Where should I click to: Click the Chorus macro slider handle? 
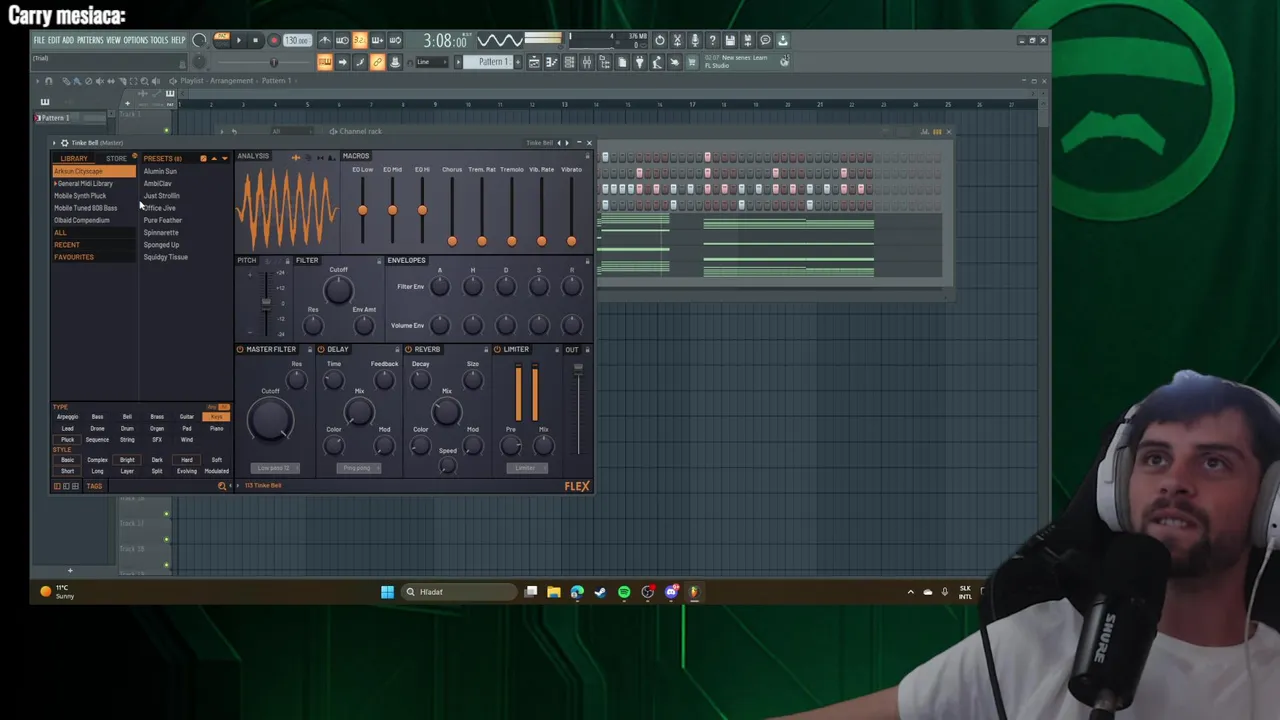point(452,241)
